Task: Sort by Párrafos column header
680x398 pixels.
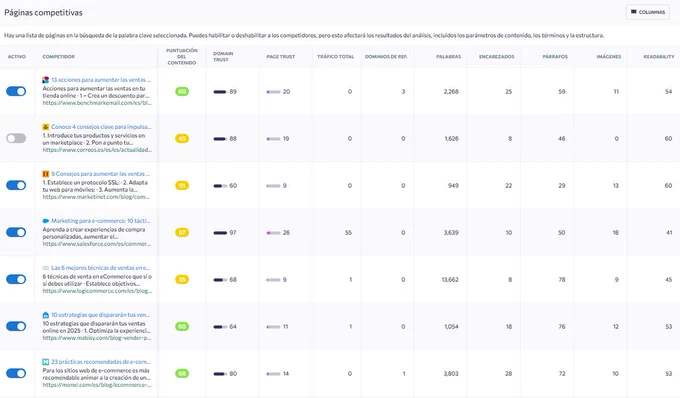Action: [555, 57]
